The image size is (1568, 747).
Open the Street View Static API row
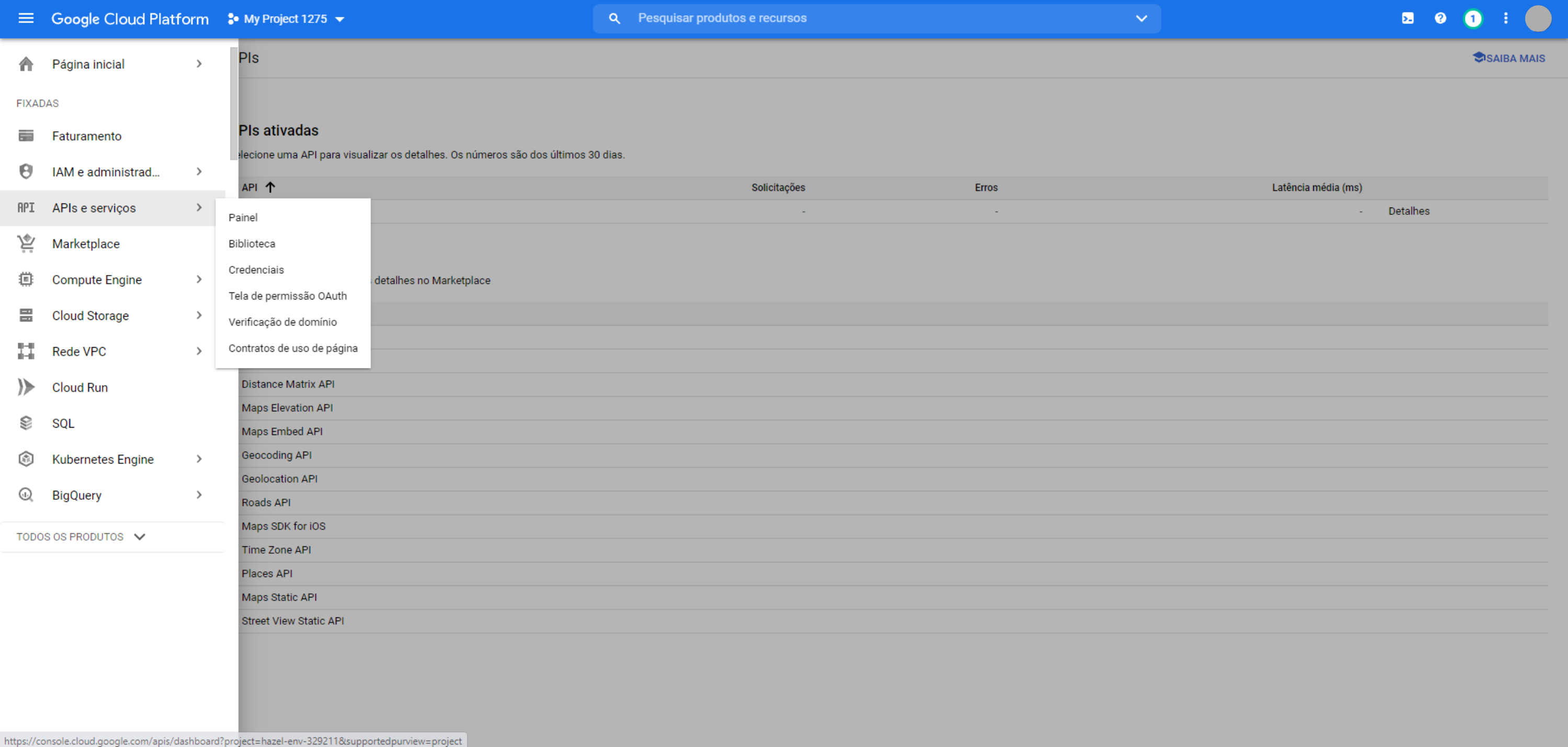[x=893, y=622]
